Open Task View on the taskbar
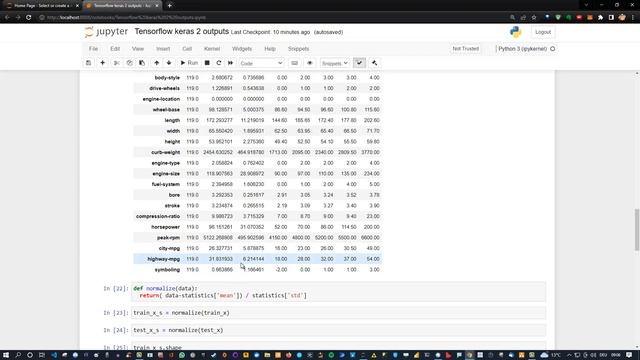 coord(42,355)
